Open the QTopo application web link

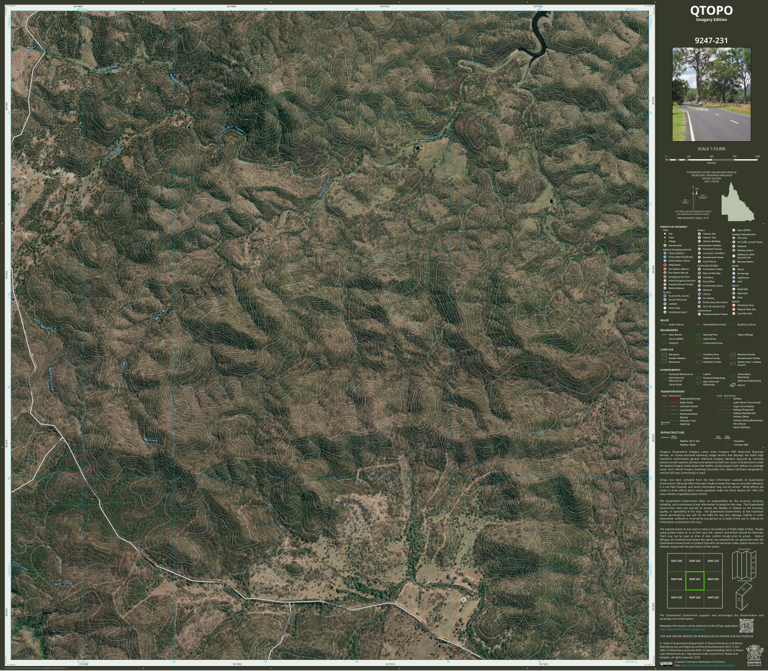(682, 629)
